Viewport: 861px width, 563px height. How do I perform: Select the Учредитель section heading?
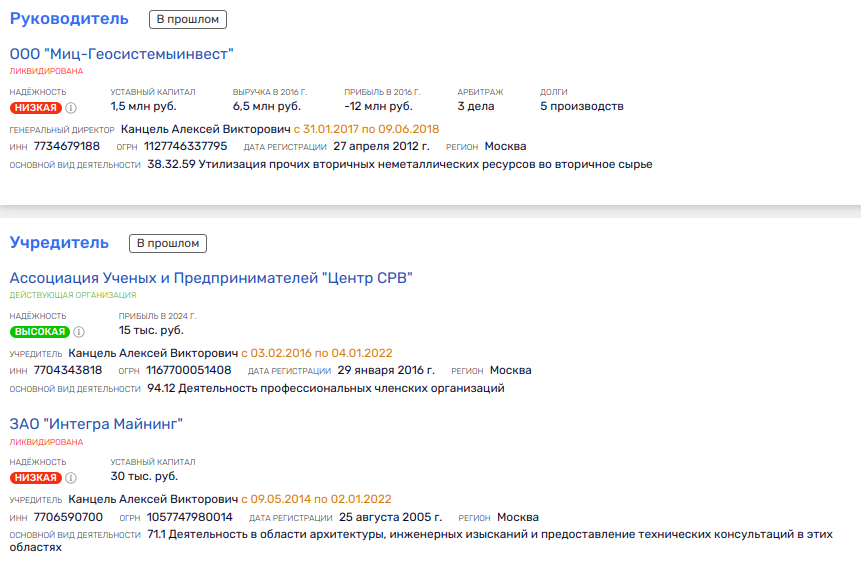tap(59, 243)
